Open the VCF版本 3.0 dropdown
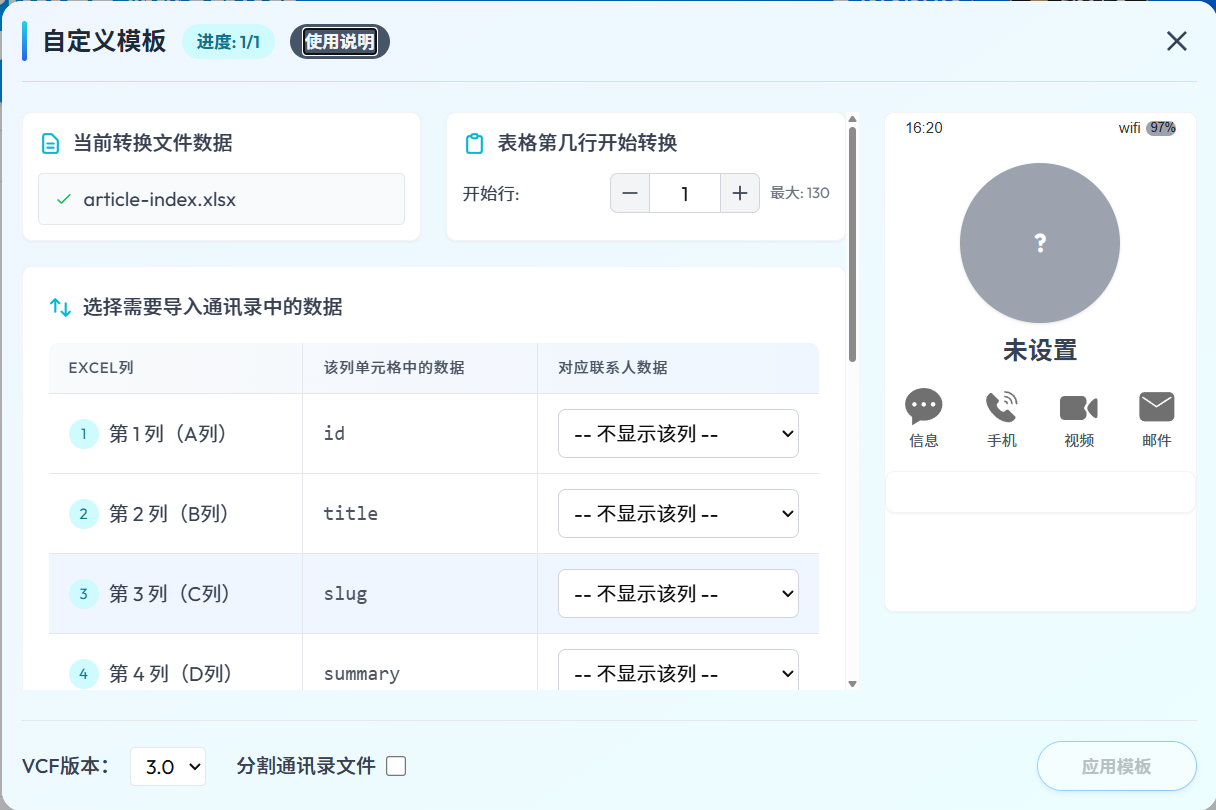Viewport: 1216px width, 810px height. (168, 767)
